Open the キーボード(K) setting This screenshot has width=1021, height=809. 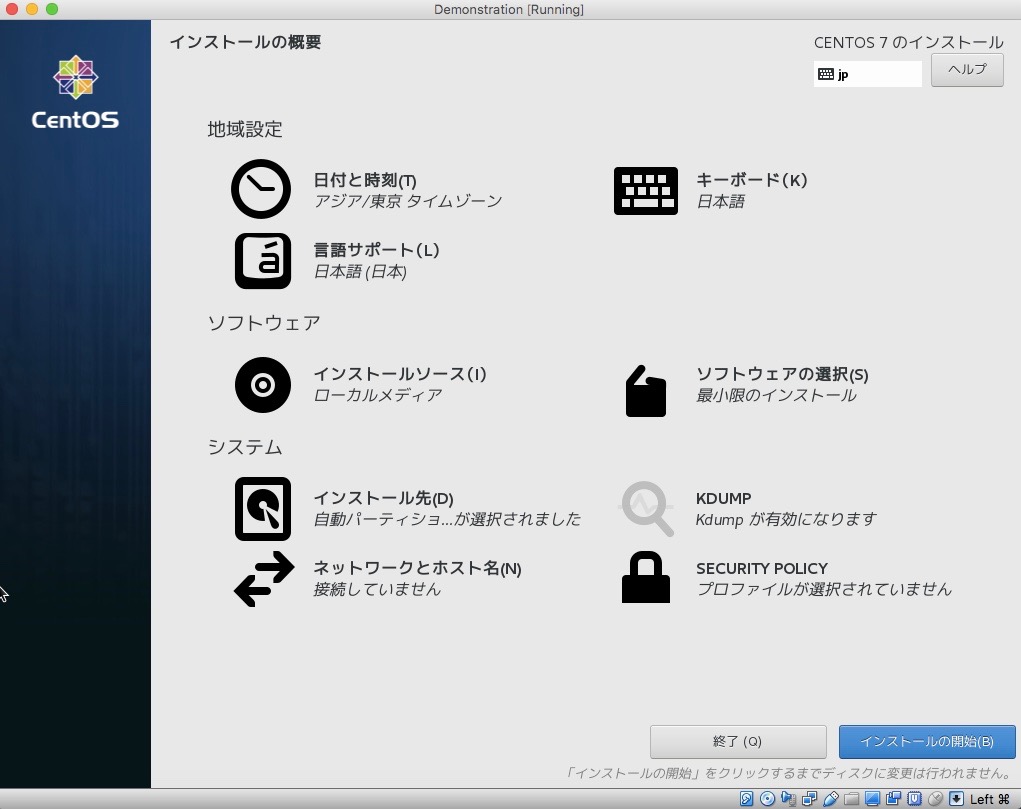coord(751,180)
